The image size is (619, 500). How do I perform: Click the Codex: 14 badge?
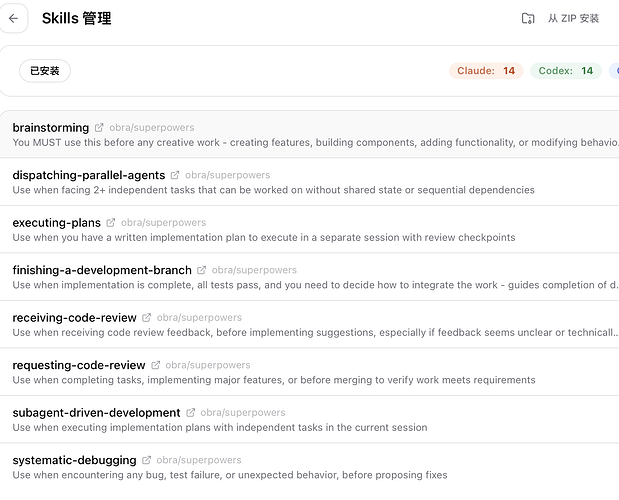pyautogui.click(x=566, y=71)
